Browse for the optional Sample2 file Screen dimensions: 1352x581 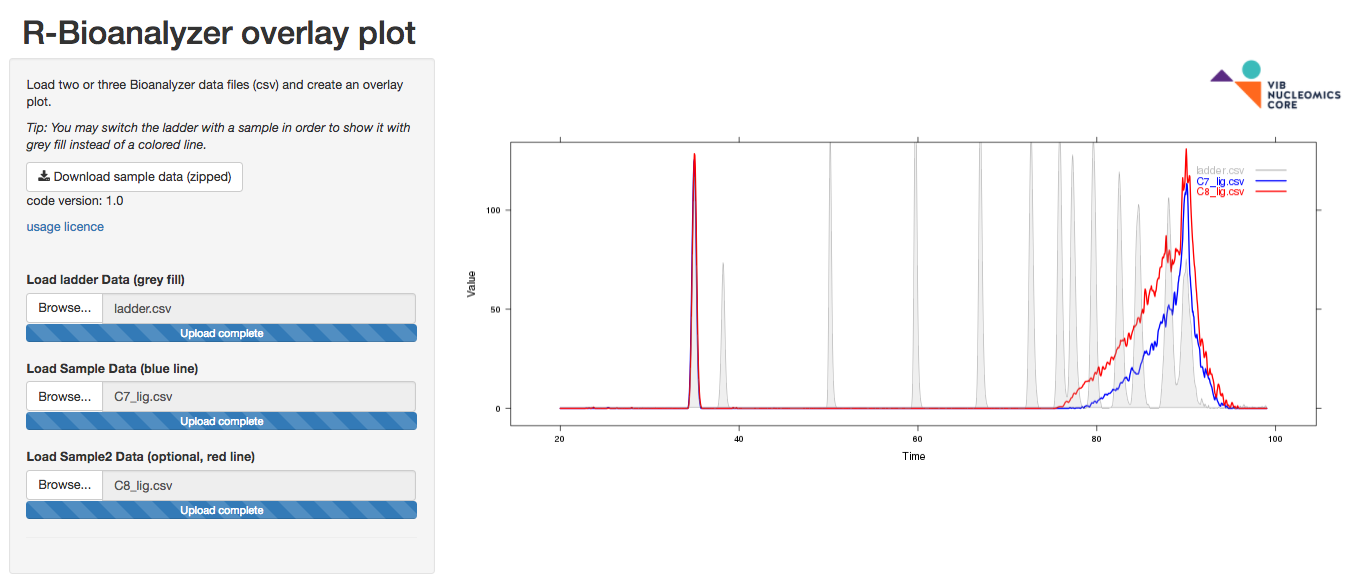click(65, 485)
